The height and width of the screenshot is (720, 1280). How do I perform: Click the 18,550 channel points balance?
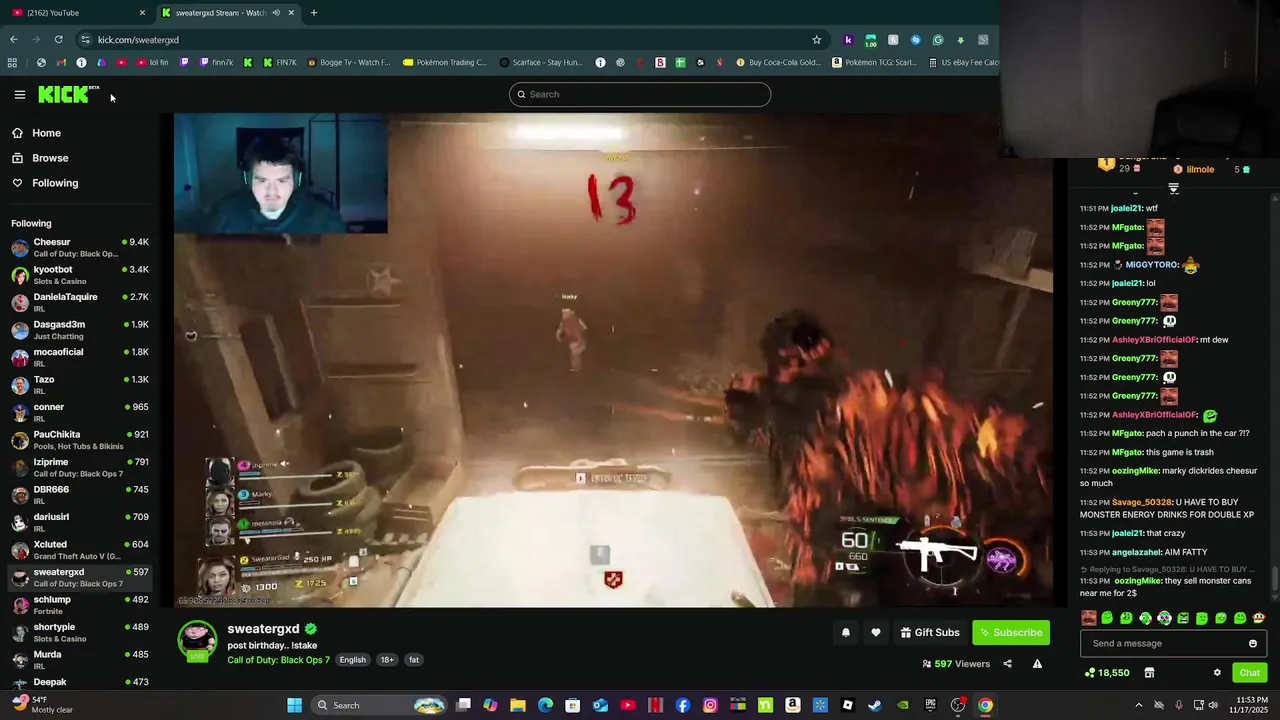pos(1107,673)
